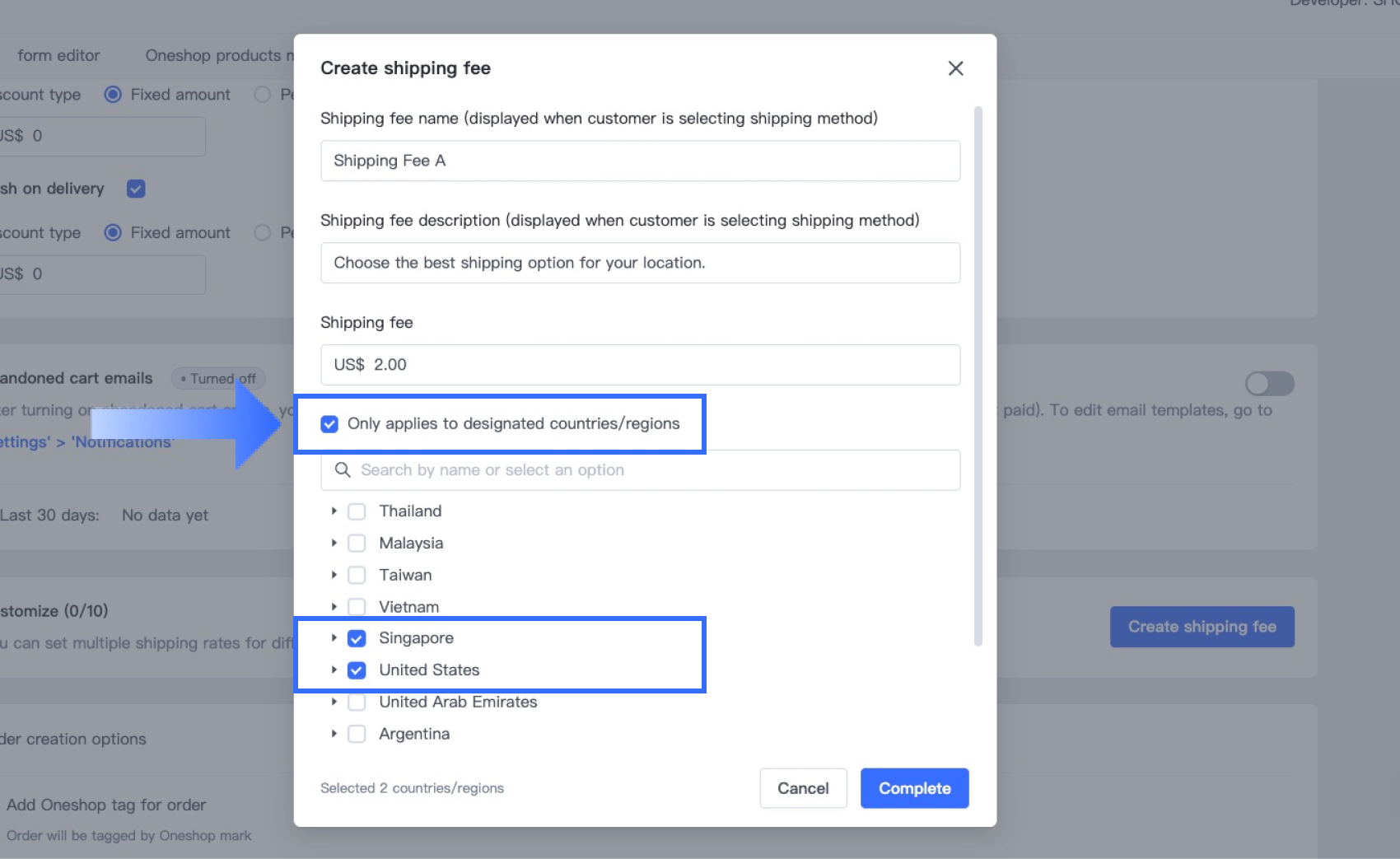
Task: Click the Cancel button
Action: coord(803,788)
